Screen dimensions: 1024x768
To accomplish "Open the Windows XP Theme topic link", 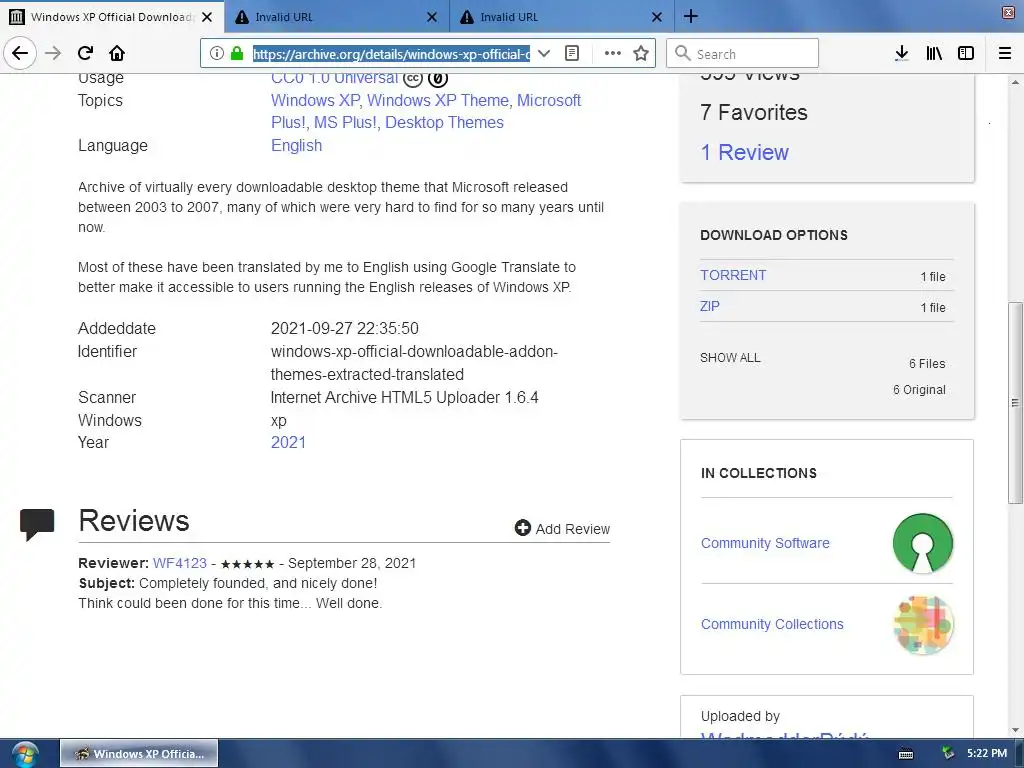I will [x=438, y=101].
